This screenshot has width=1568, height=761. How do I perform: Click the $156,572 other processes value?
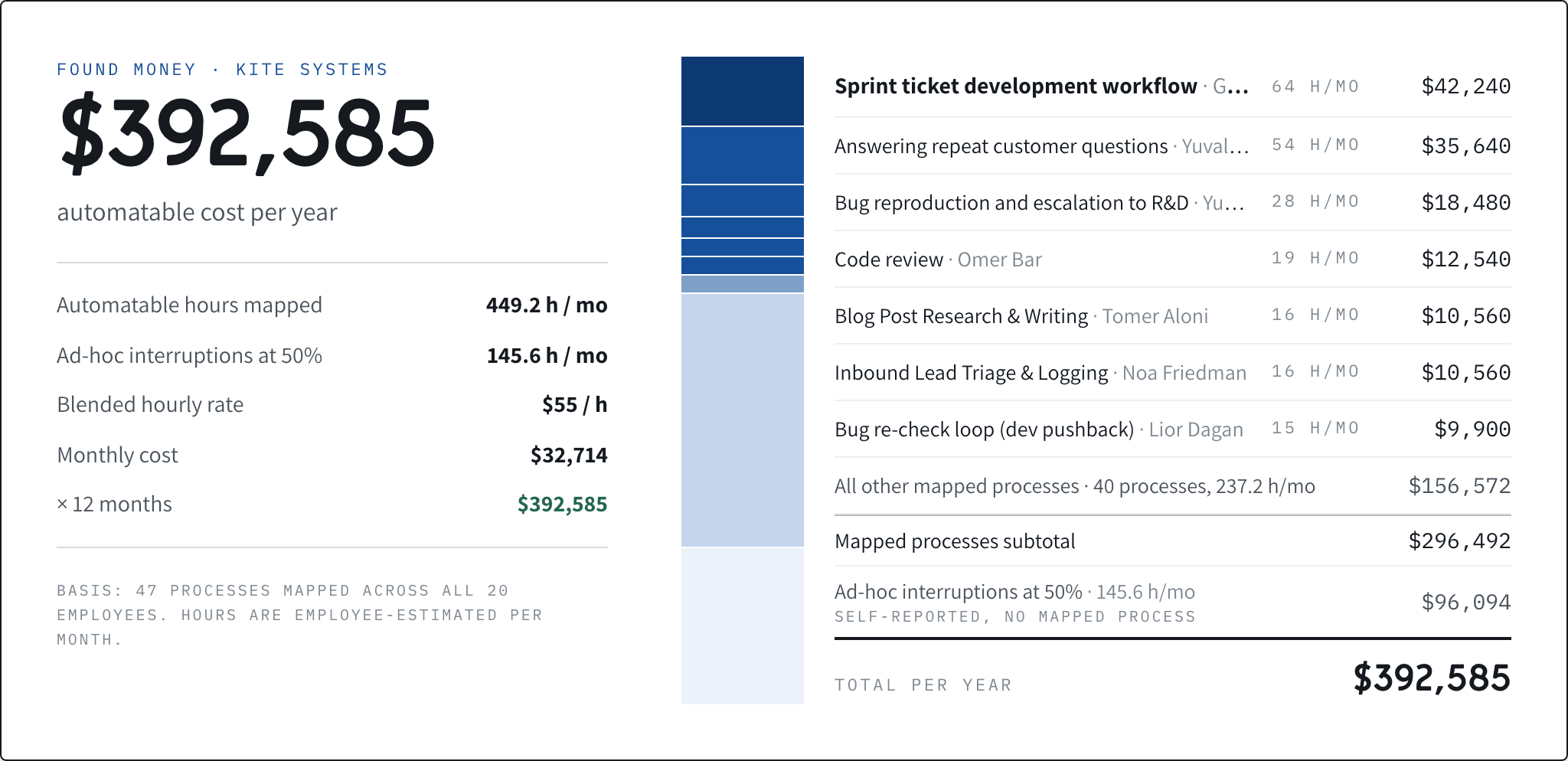[x=1459, y=486]
